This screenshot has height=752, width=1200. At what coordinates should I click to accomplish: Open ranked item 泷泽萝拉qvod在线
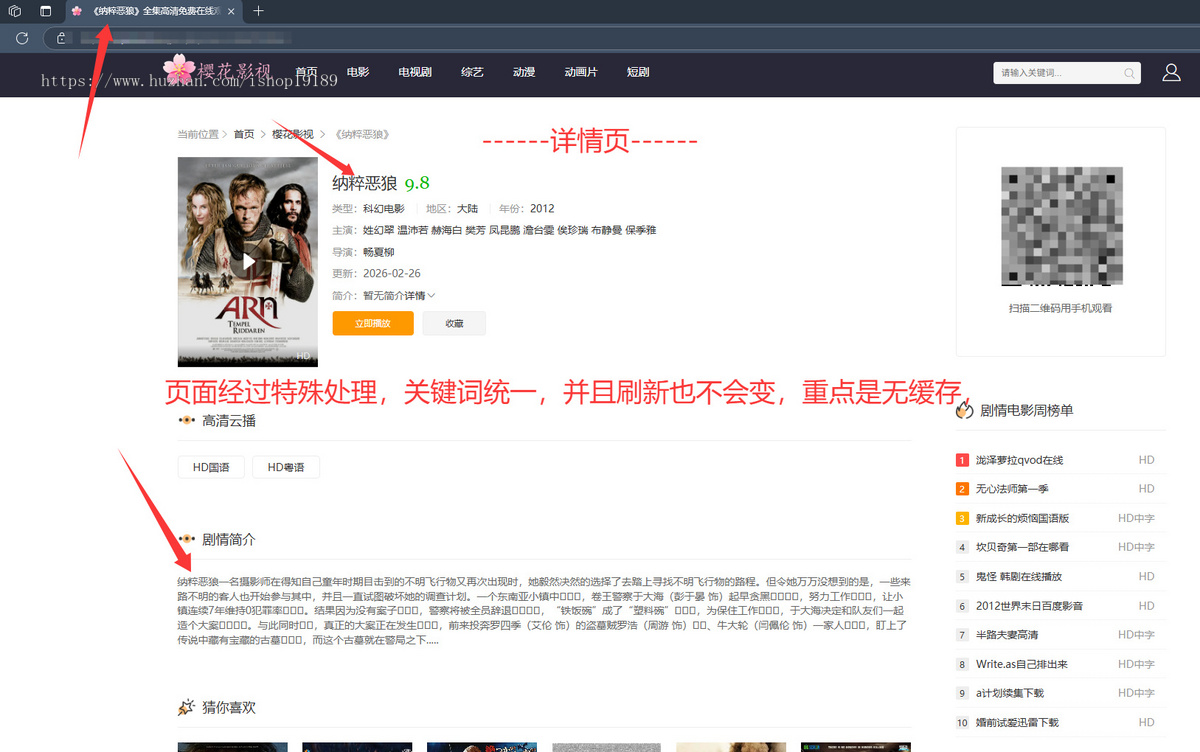1019,460
